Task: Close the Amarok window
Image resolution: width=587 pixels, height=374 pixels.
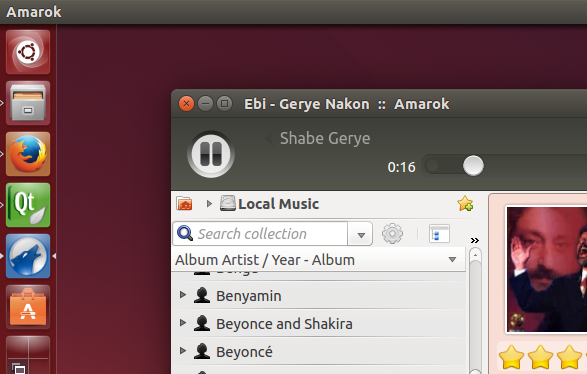Action: click(x=186, y=103)
